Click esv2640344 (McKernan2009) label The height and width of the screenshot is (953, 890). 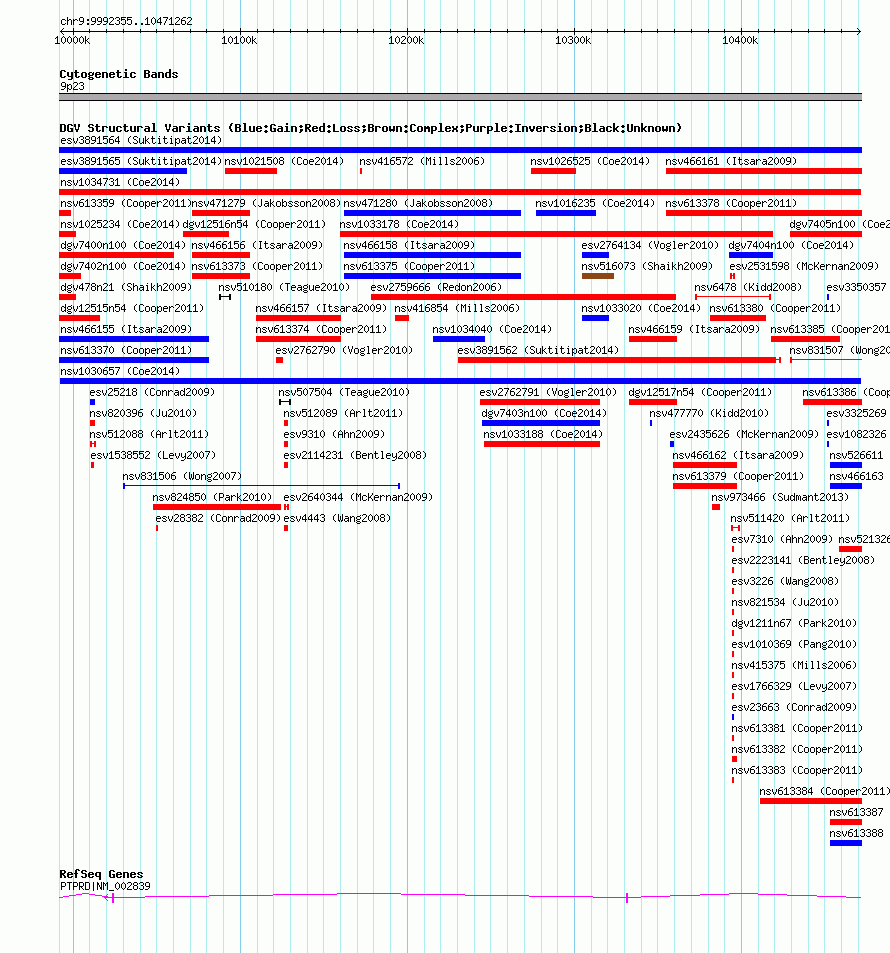pyautogui.click(x=358, y=497)
